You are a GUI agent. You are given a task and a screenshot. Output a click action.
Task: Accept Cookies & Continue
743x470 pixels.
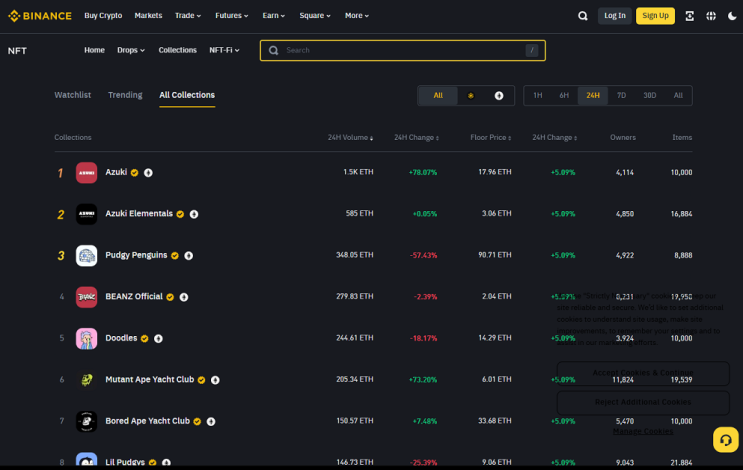[x=643, y=373]
